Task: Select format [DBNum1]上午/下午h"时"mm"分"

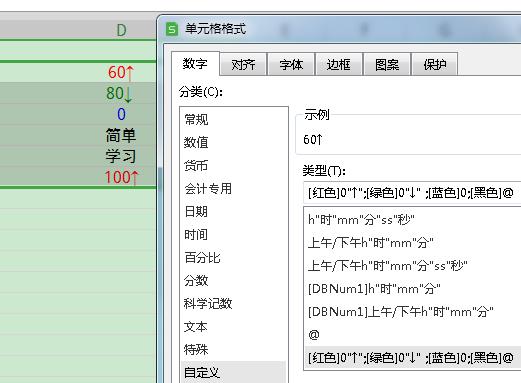Action: 413,312
